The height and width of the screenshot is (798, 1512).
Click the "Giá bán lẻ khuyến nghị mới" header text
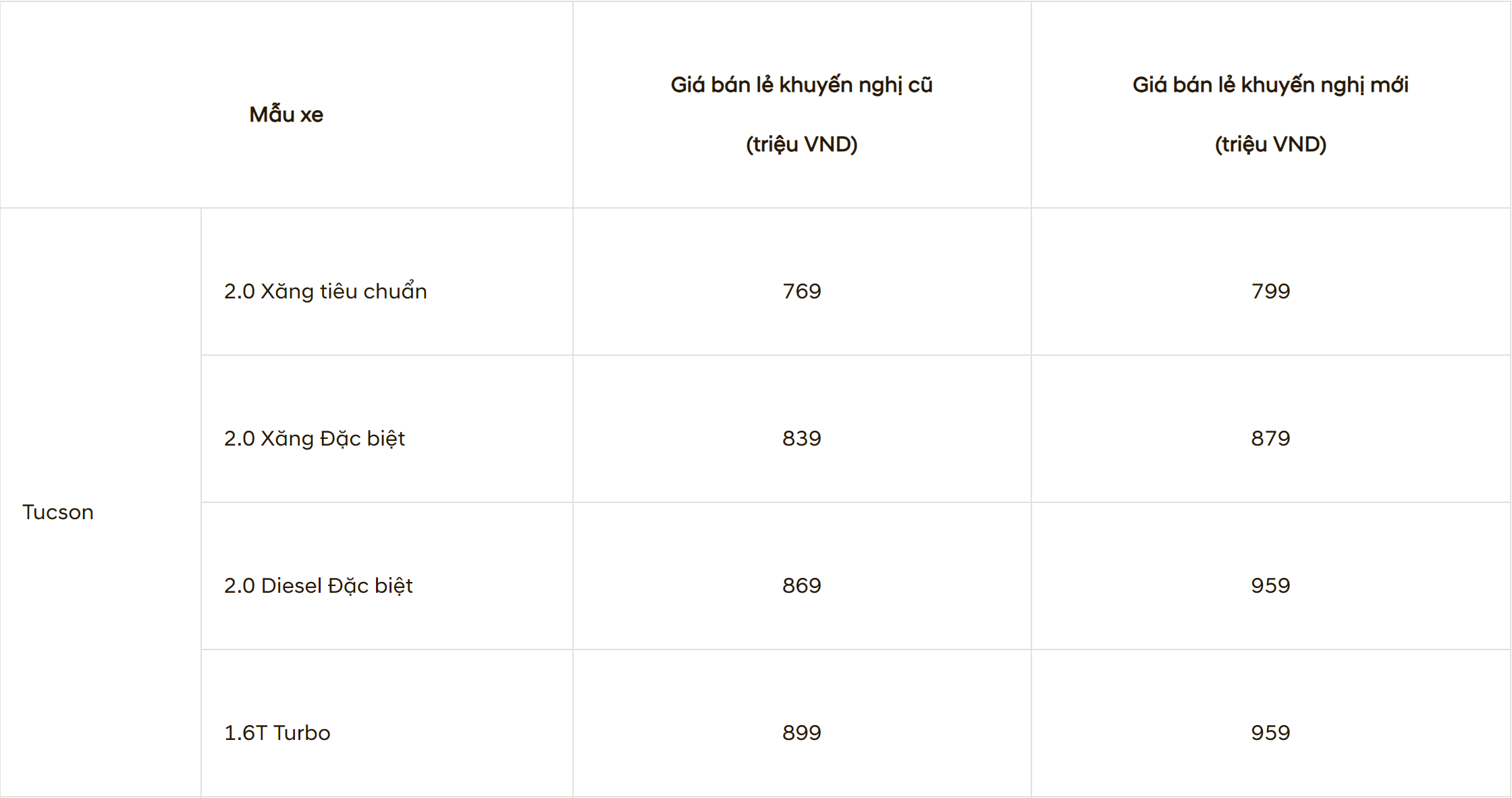(1270, 85)
